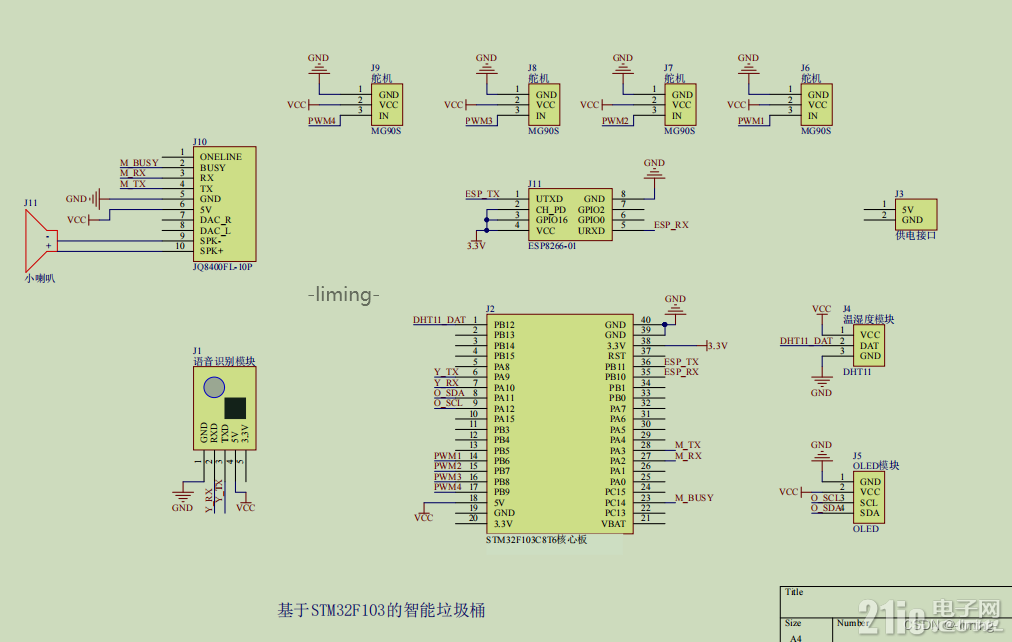Select the J5 OLED module component
Screen dimensions: 1012x642
869,497
